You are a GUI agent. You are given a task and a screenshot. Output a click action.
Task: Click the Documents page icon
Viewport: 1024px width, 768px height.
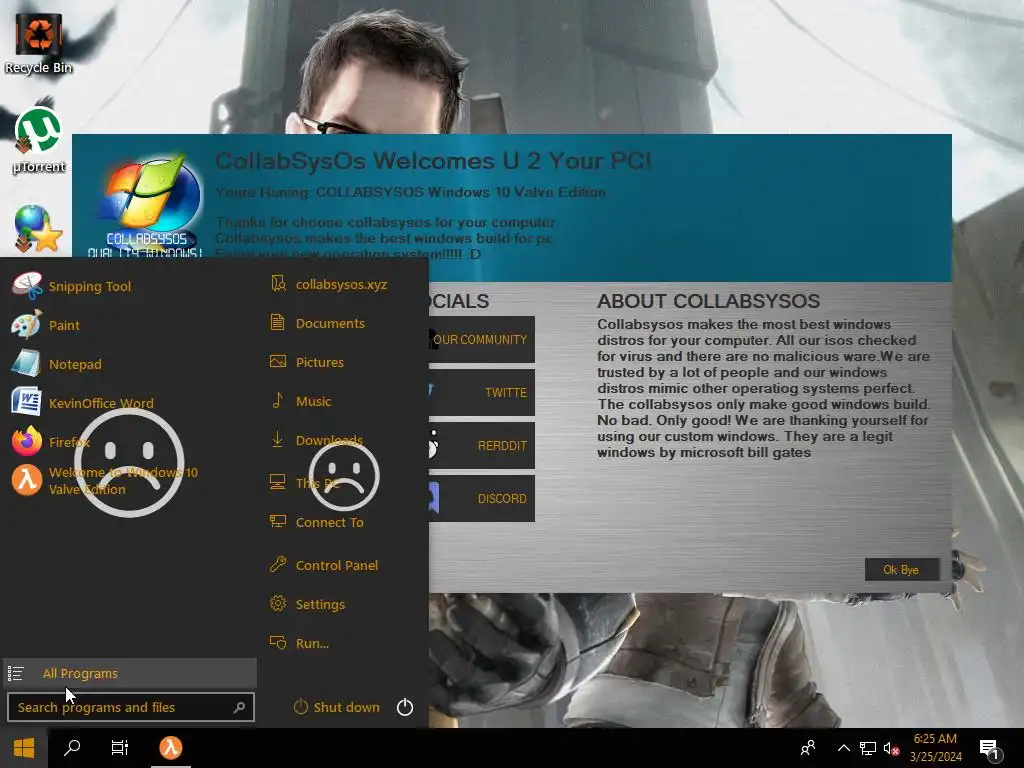278,323
